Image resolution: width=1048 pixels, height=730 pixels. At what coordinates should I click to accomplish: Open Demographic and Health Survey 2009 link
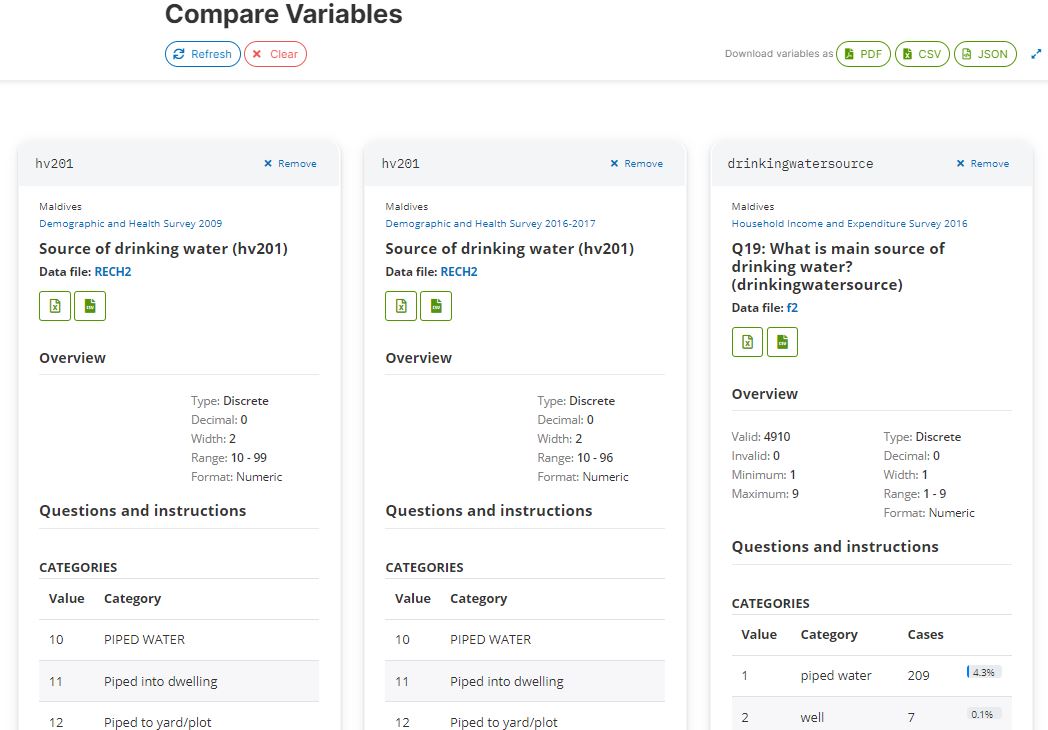click(130, 224)
